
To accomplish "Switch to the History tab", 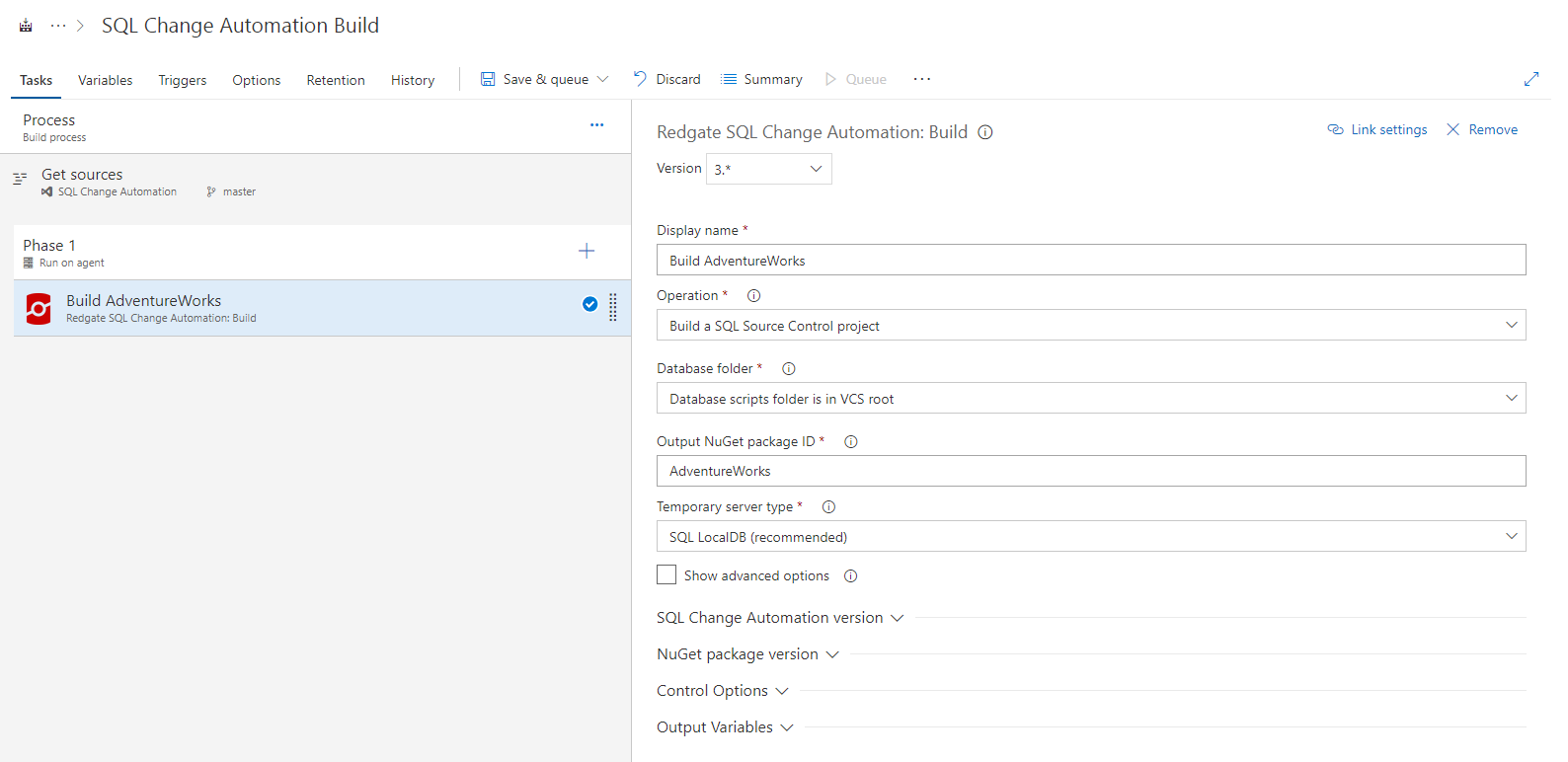I will [413, 80].
